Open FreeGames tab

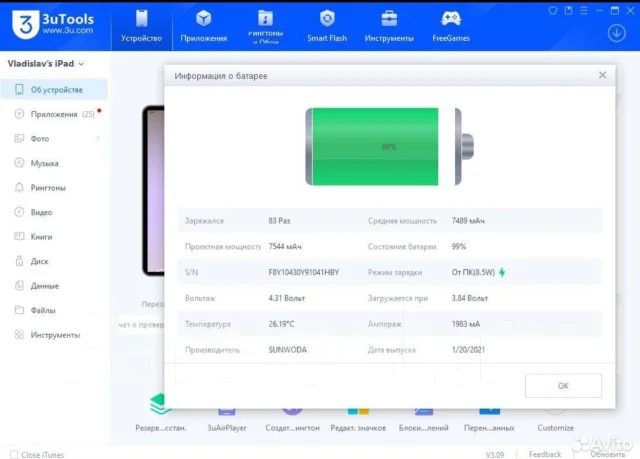[x=451, y=27]
